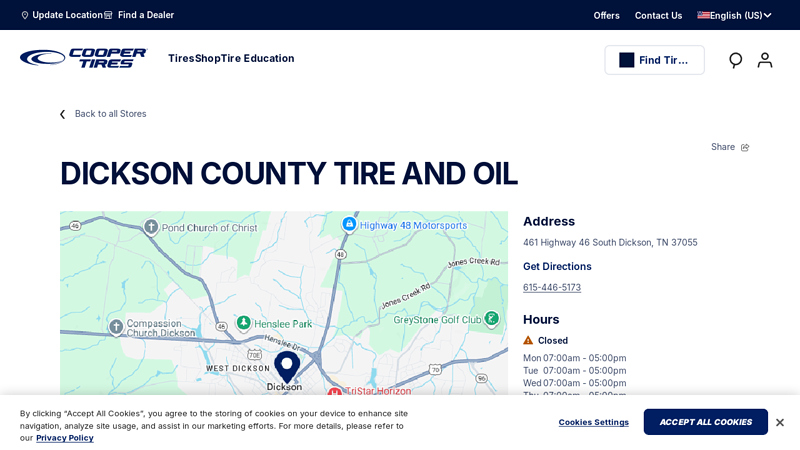Click the dealer store icon
This screenshot has width=800, height=450.
pos(108,15)
